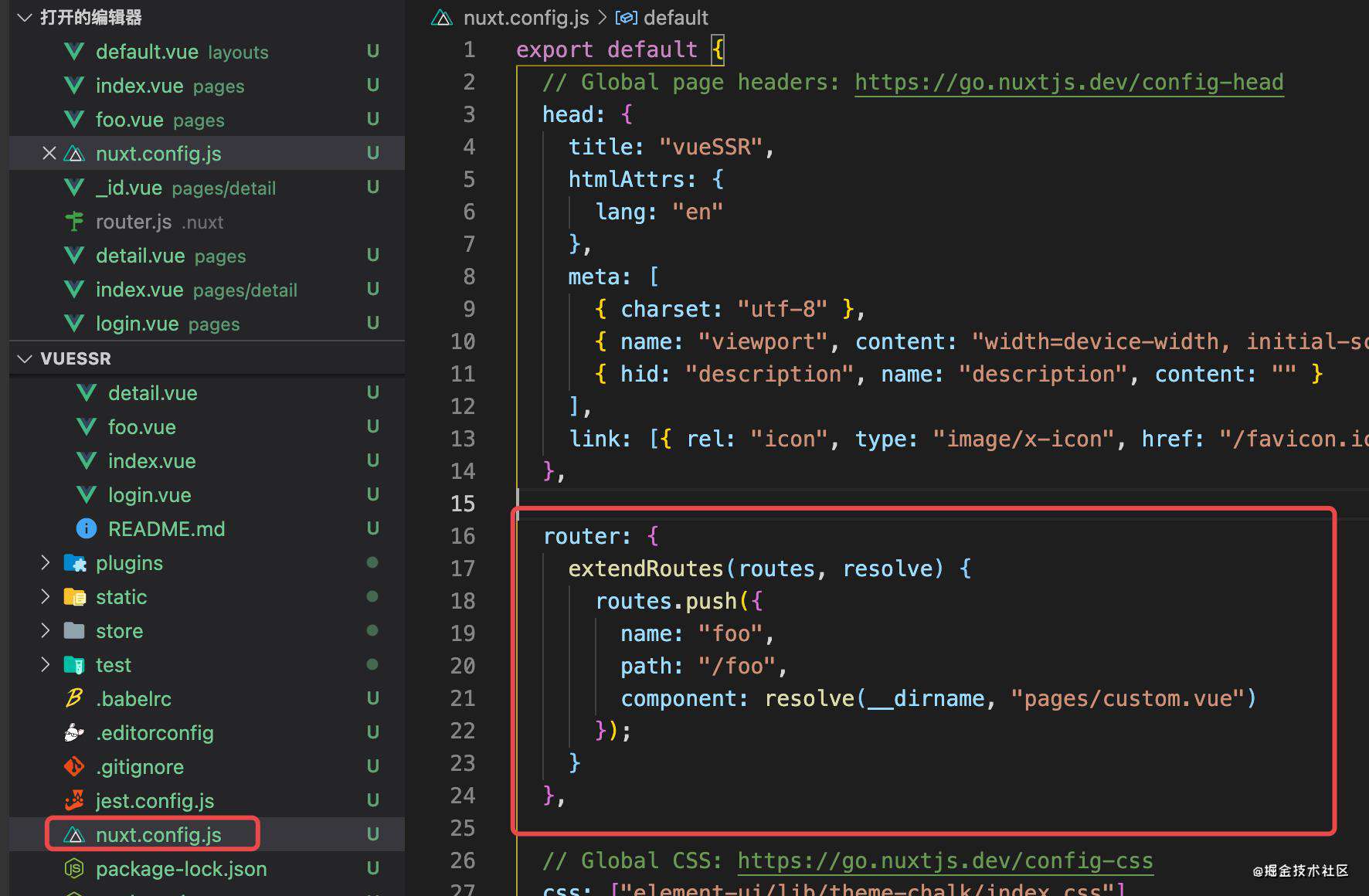Click the Vue icon beside detail.vue pages
Screen dimensions: 1369x896
[x=74, y=256]
